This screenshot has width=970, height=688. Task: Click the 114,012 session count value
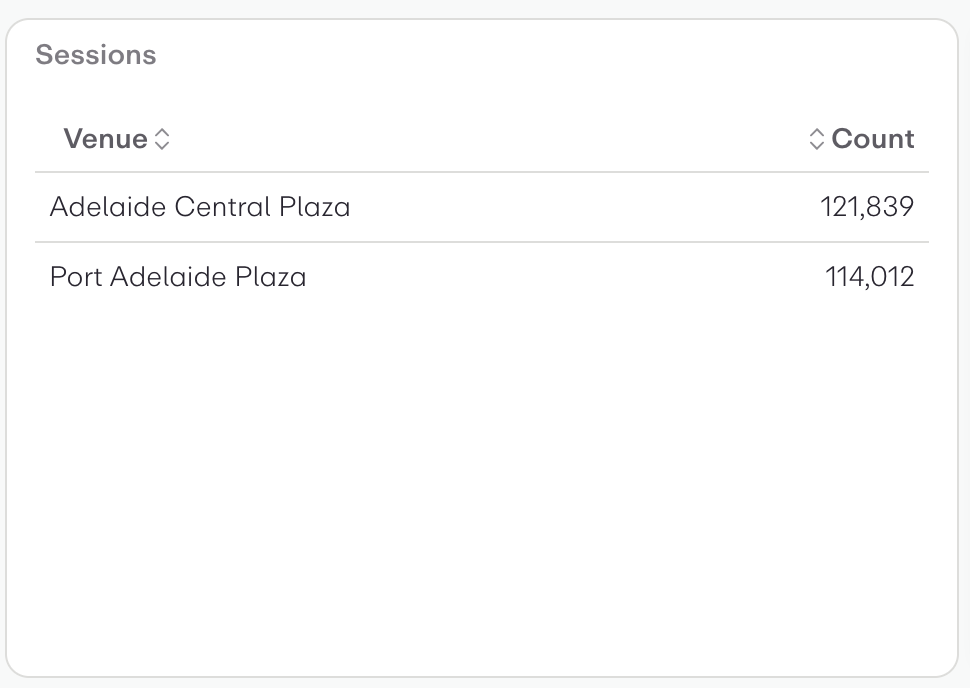click(870, 276)
